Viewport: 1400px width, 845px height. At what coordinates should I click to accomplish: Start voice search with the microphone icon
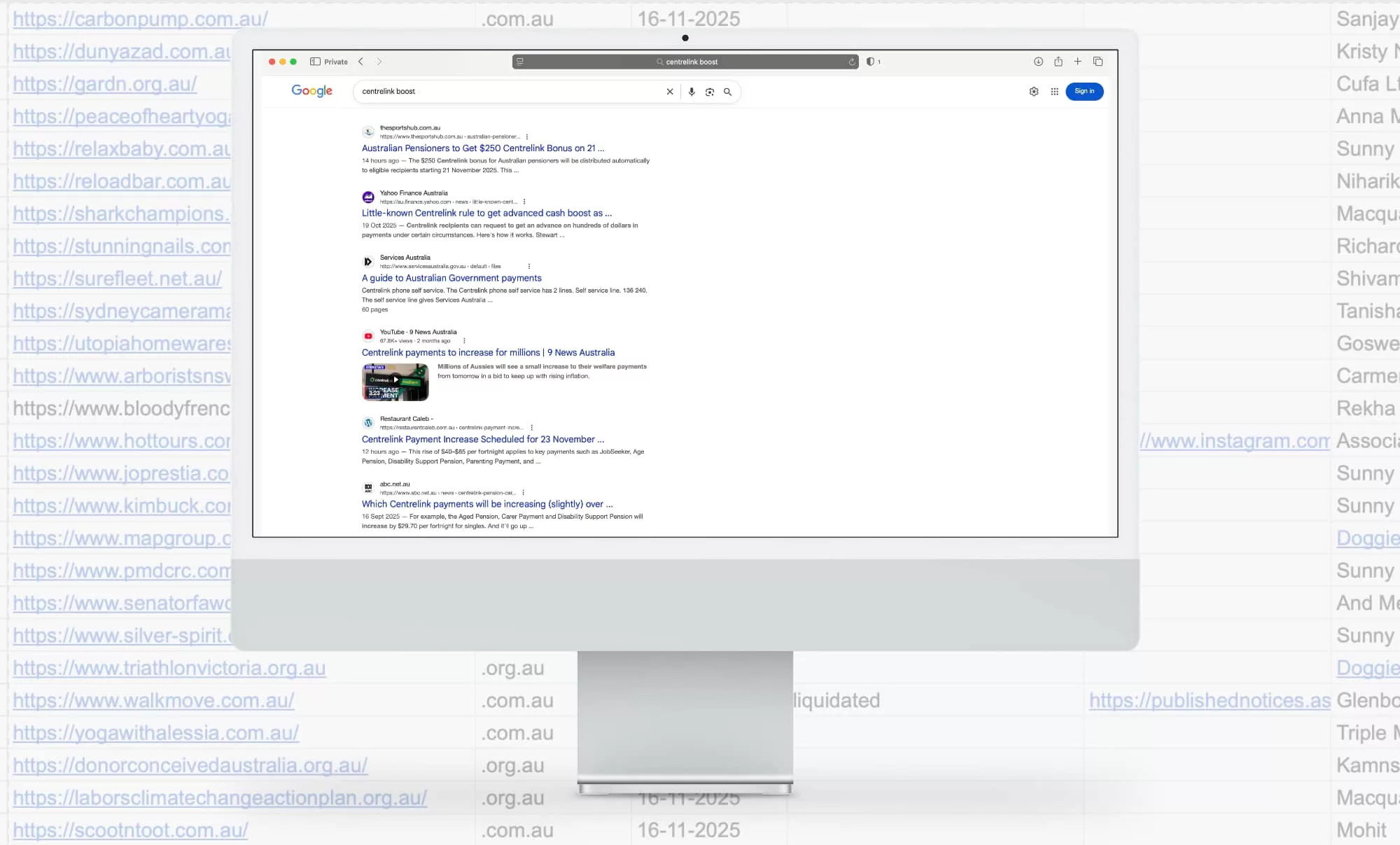pos(691,92)
